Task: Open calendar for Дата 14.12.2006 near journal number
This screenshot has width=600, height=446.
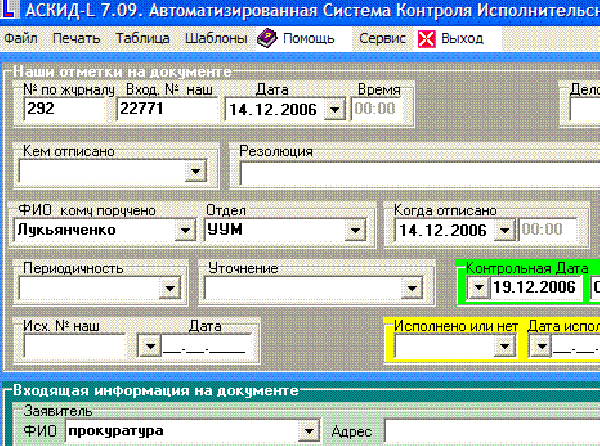Action: click(334, 109)
